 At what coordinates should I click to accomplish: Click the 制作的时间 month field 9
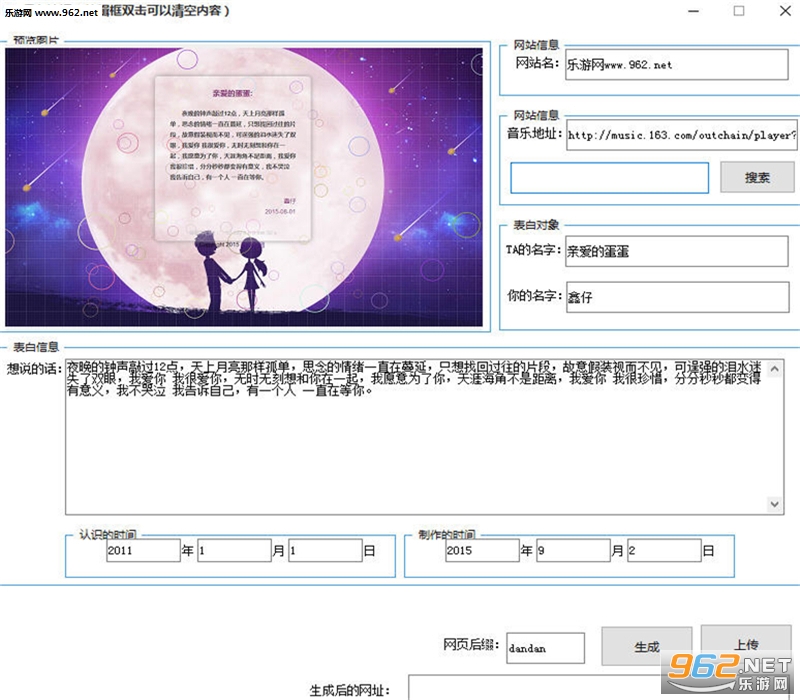pyautogui.click(x=573, y=551)
